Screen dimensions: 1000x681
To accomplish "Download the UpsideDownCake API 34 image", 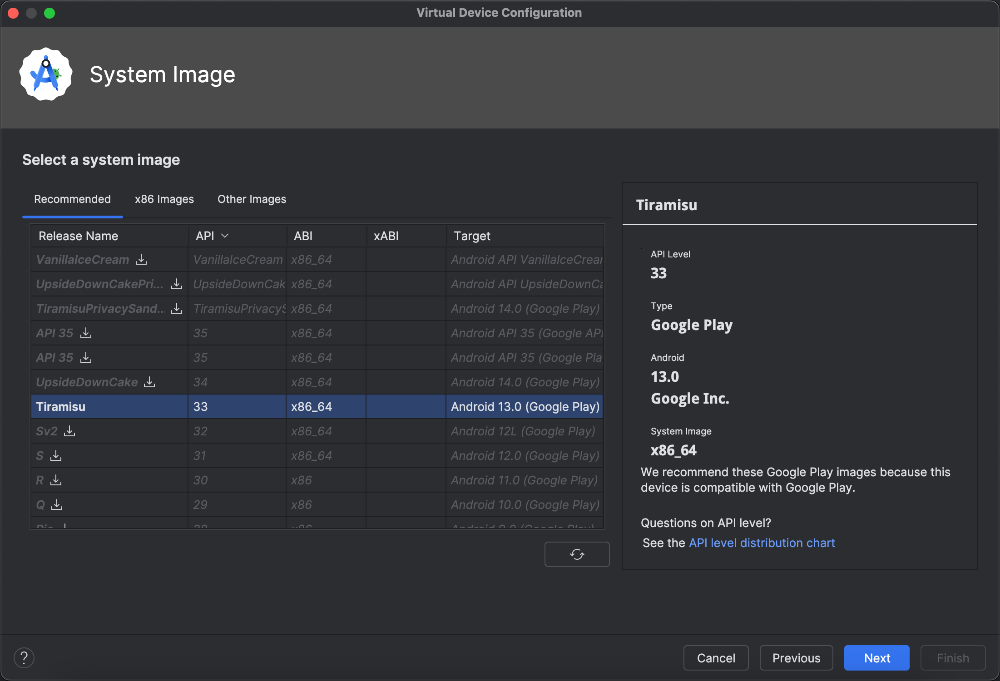I will 149,382.
